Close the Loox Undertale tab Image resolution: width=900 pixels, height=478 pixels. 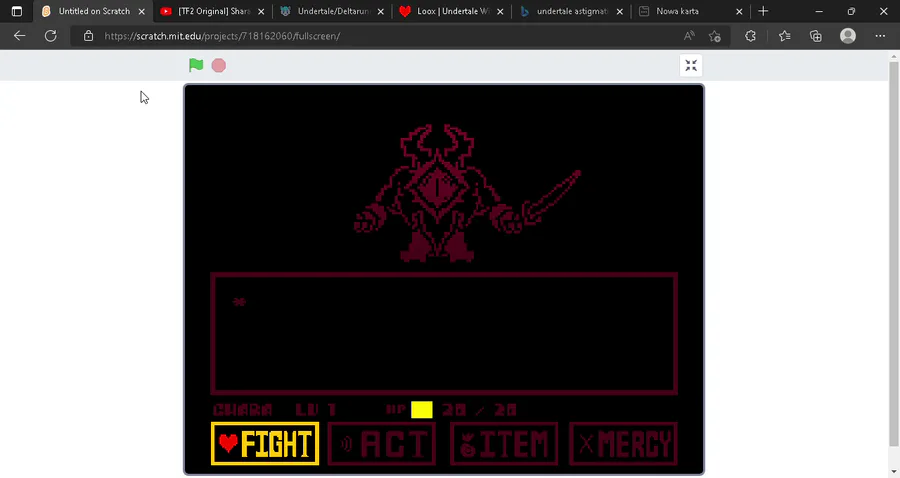[x=500, y=11]
